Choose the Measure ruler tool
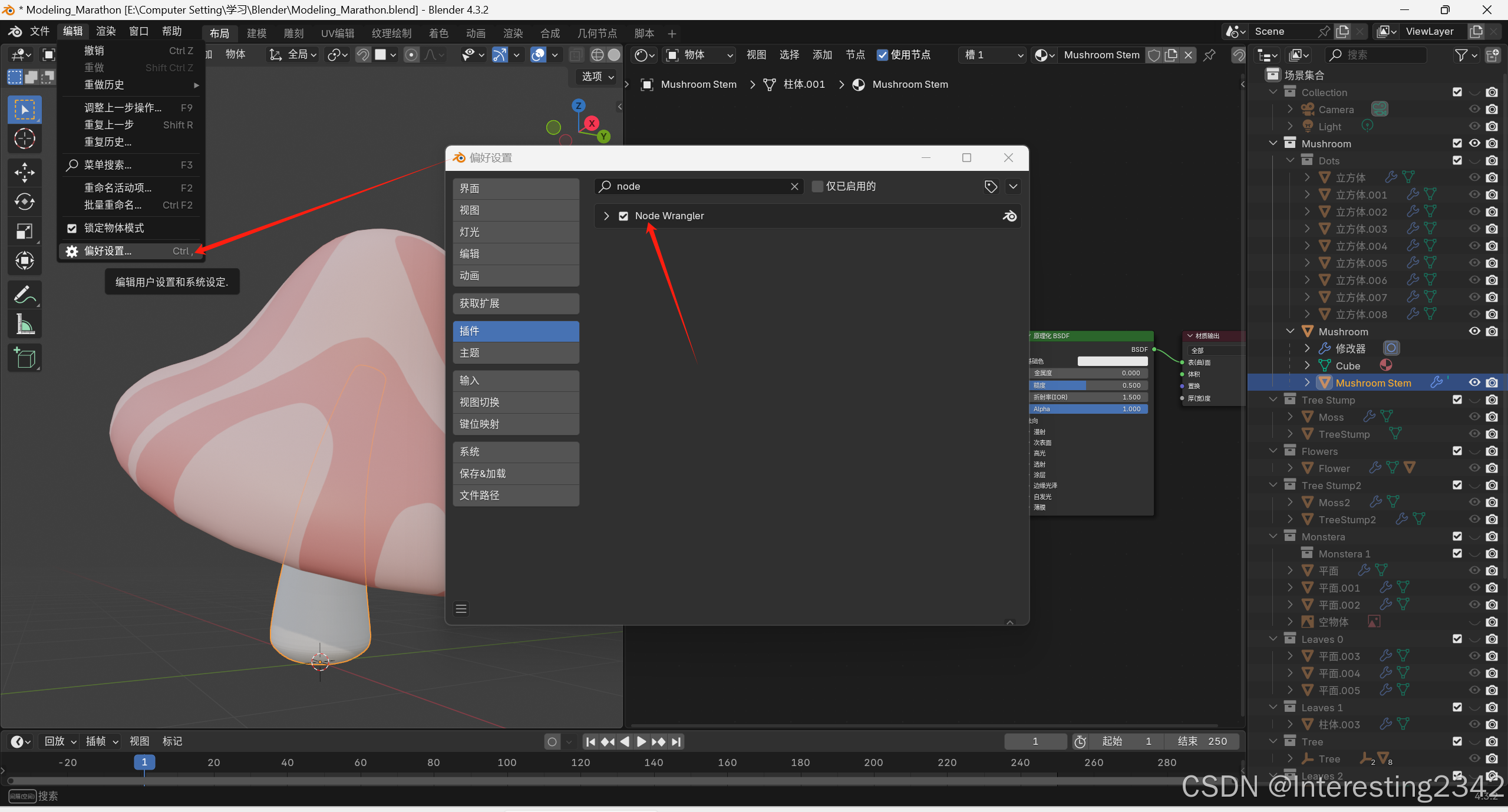Viewport: 1508px width, 812px height. [24, 324]
